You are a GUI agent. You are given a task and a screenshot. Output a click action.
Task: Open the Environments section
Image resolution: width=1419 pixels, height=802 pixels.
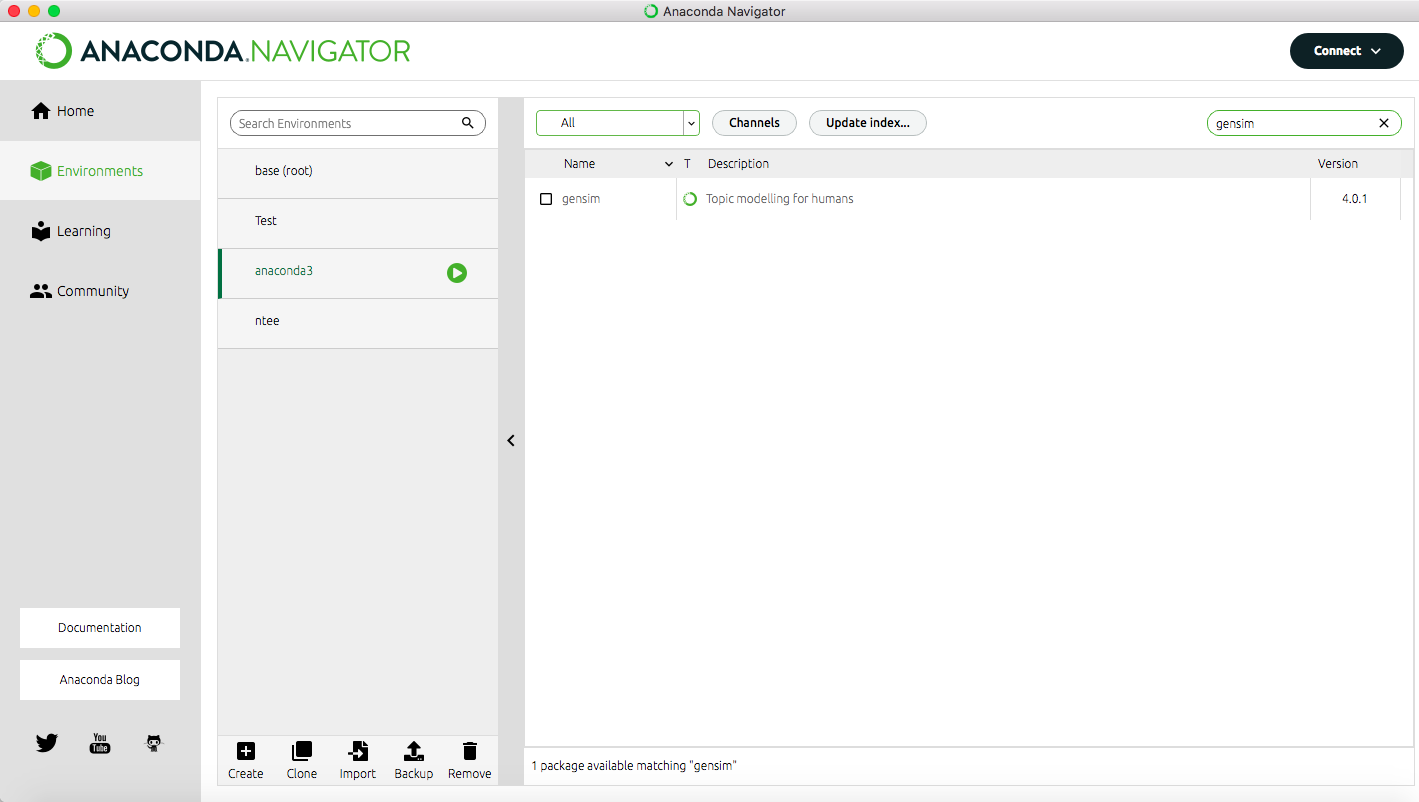coord(100,171)
